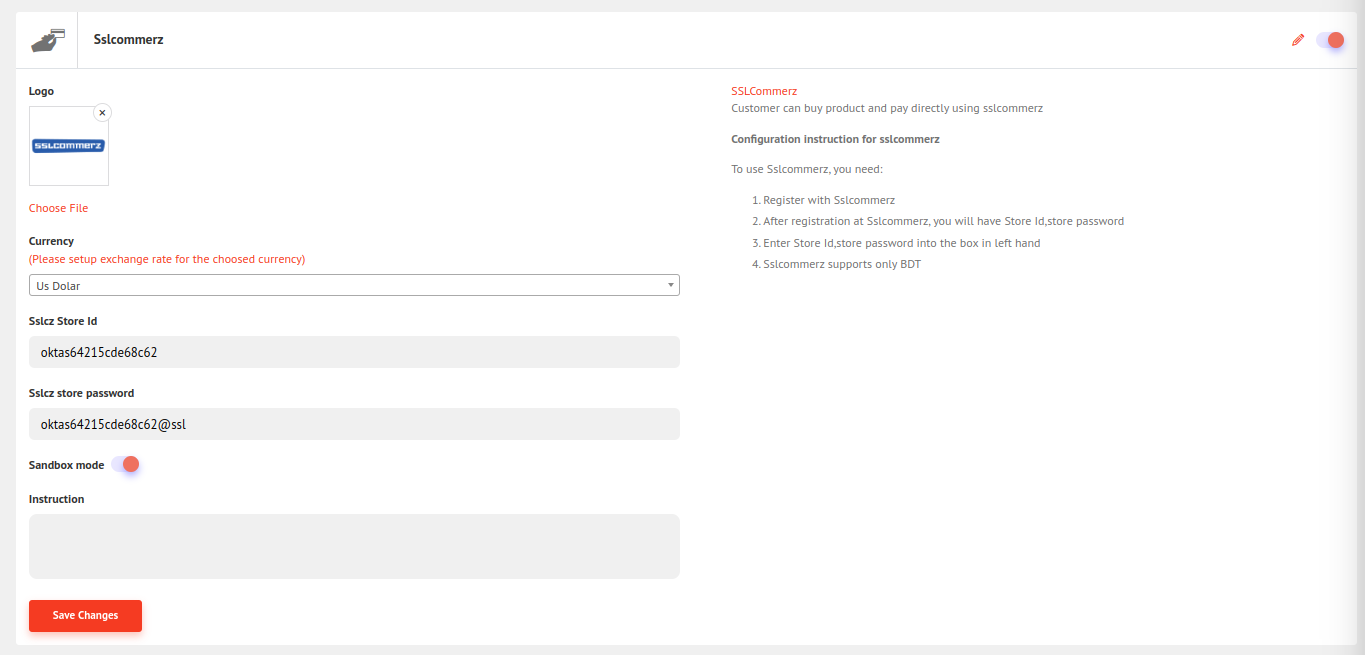Click the Choose File link
Viewport: 1365px width, 655px height.
58,208
